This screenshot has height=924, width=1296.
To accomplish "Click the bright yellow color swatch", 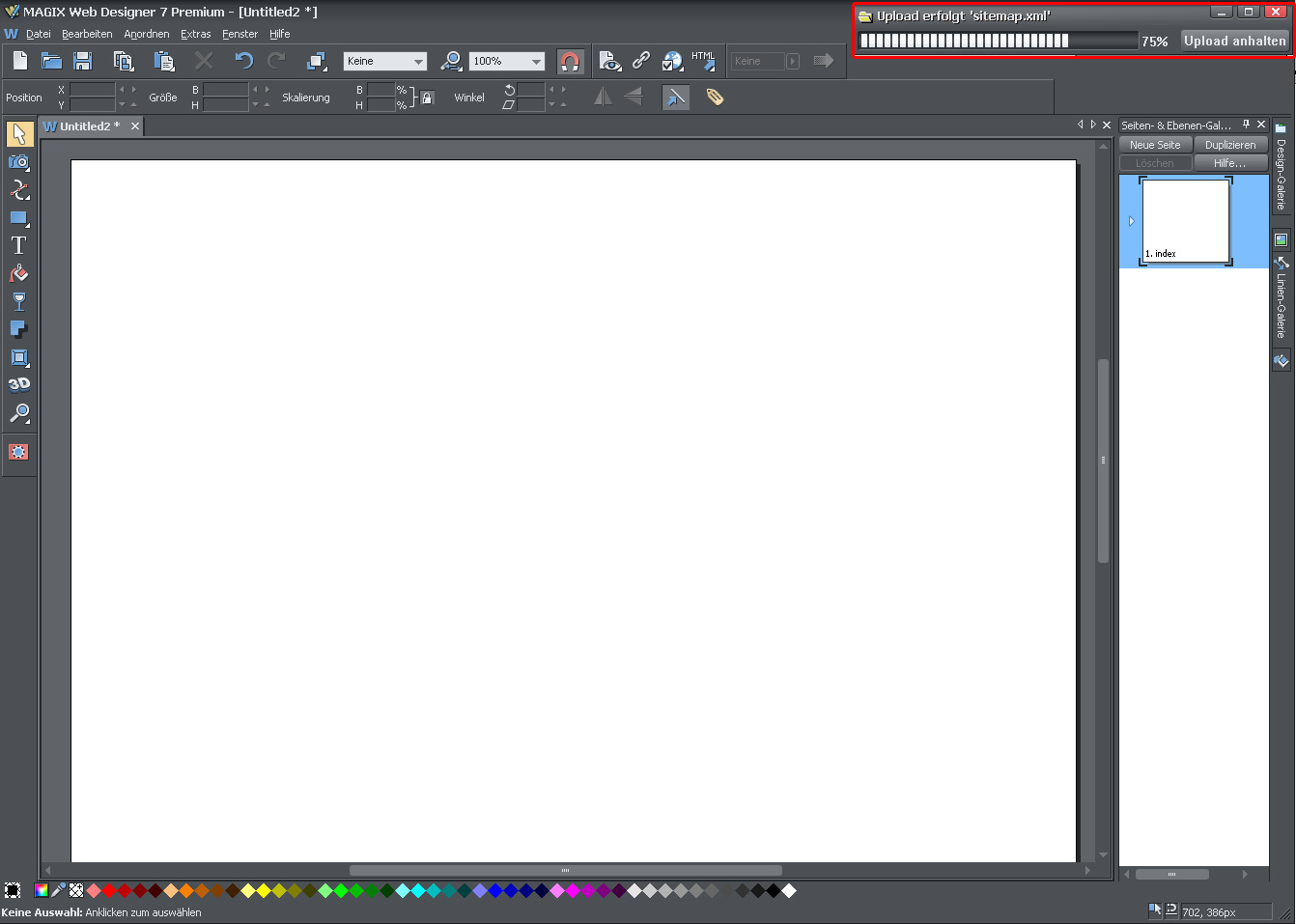I will [264, 890].
